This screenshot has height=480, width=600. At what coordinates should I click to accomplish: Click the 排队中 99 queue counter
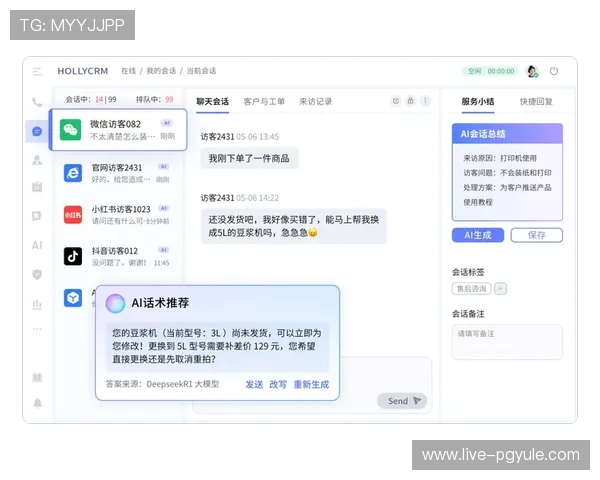[155, 100]
